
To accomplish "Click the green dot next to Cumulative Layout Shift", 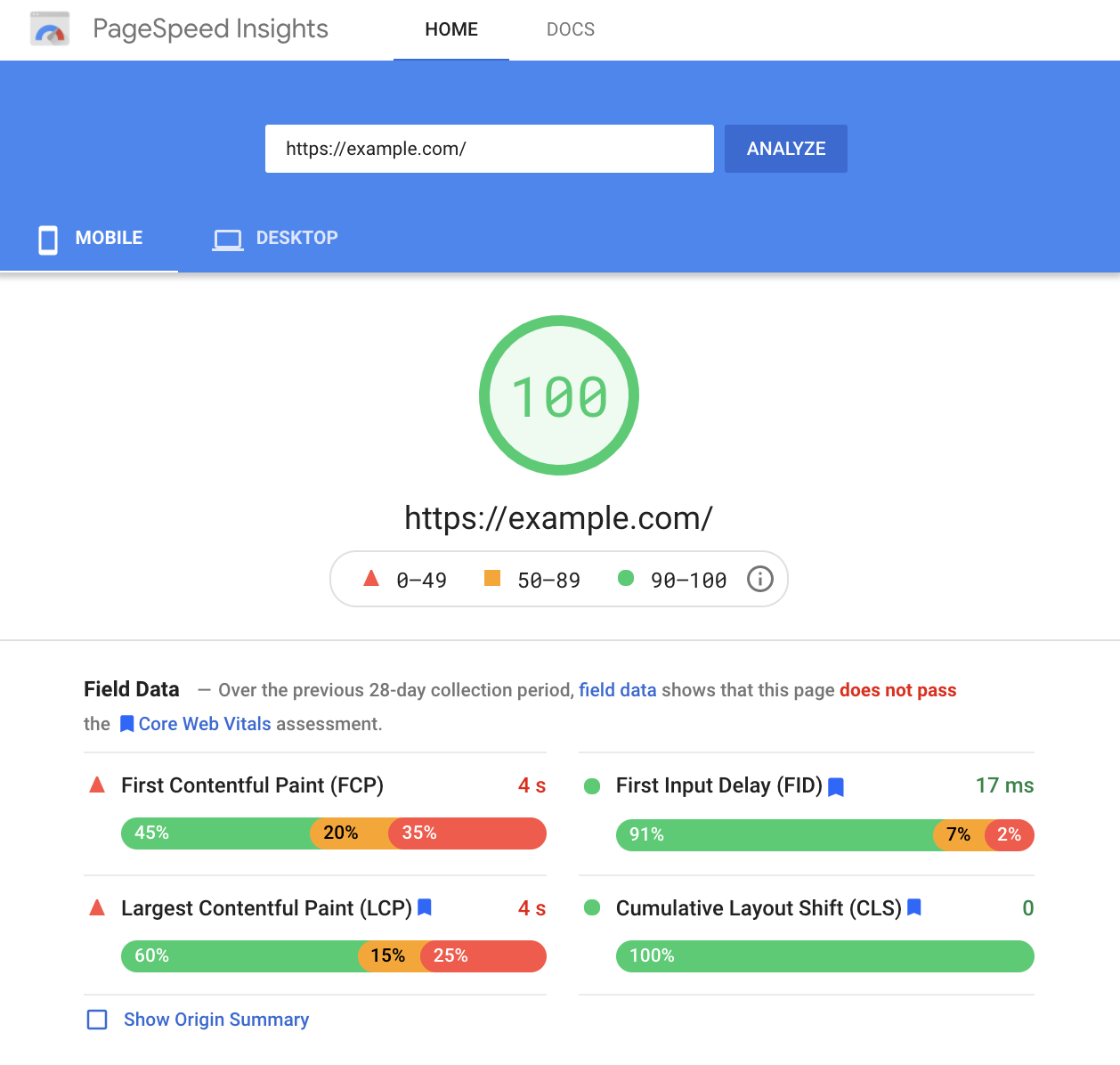I will [x=592, y=908].
